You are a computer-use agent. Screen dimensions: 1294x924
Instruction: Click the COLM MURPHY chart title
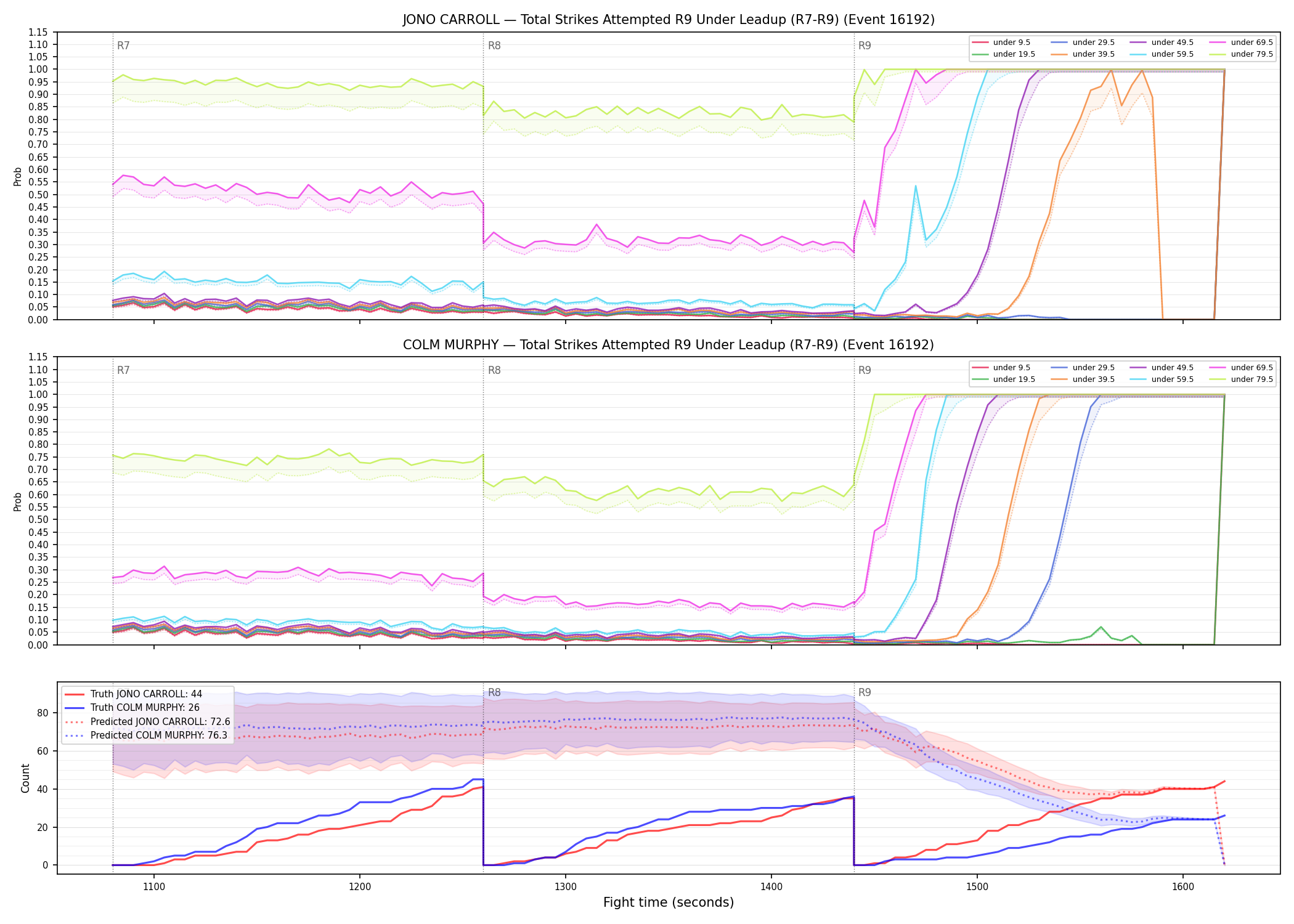pyautogui.click(x=669, y=345)
